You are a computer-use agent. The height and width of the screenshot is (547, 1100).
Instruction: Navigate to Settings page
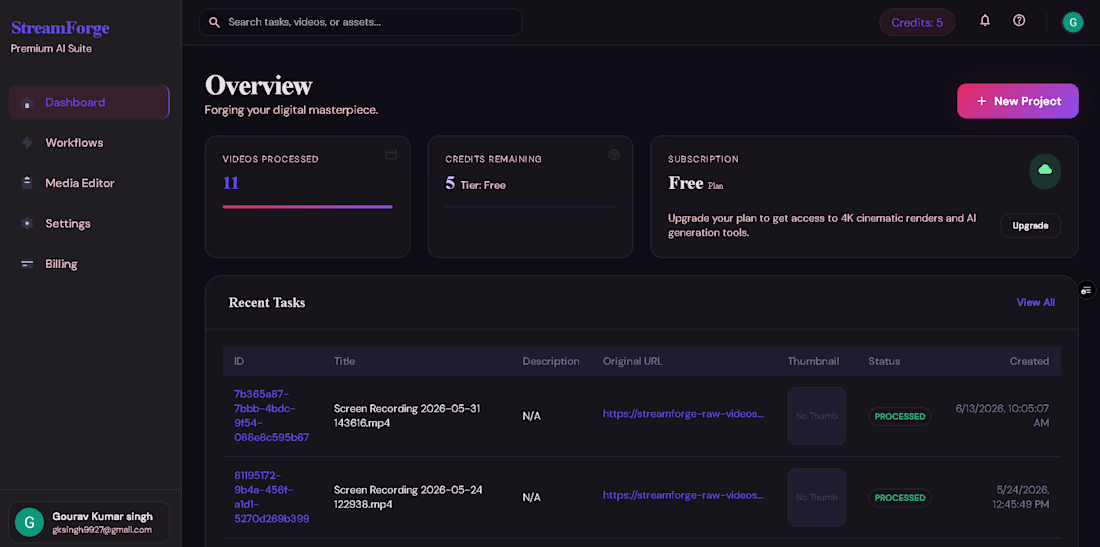(89, 224)
